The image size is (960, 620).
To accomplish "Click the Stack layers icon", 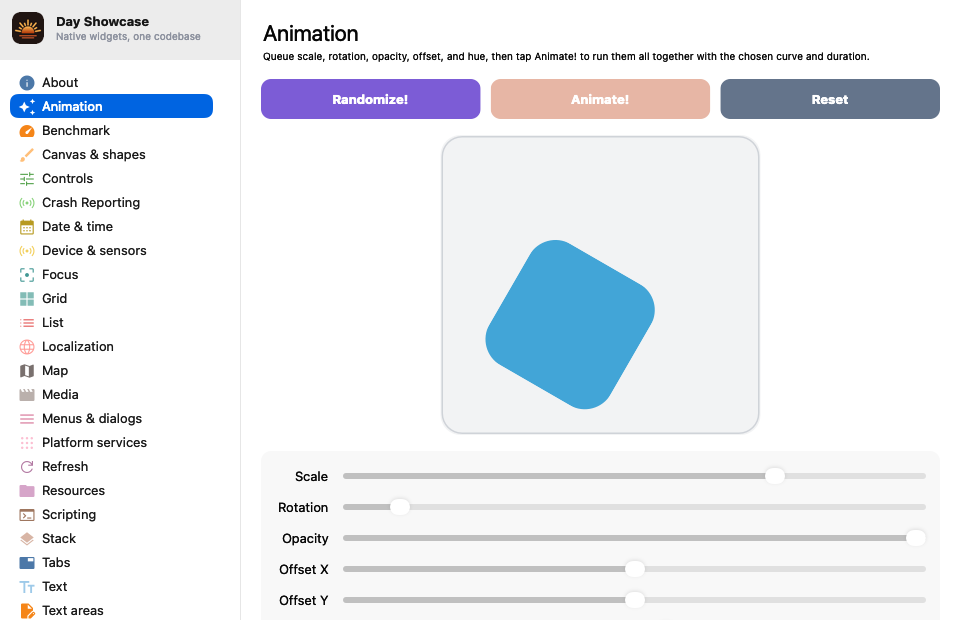I will (27, 539).
